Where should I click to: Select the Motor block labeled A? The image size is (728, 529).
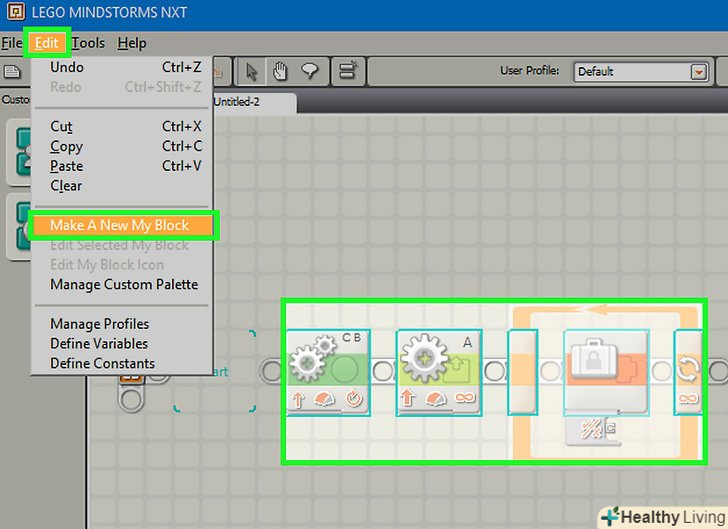(439, 372)
